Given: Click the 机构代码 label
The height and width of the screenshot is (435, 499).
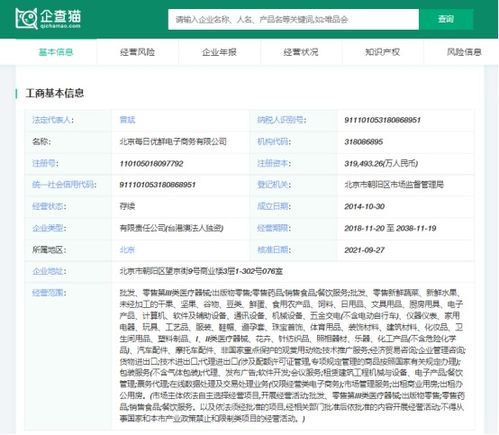Looking at the screenshot, I should 274,142.
